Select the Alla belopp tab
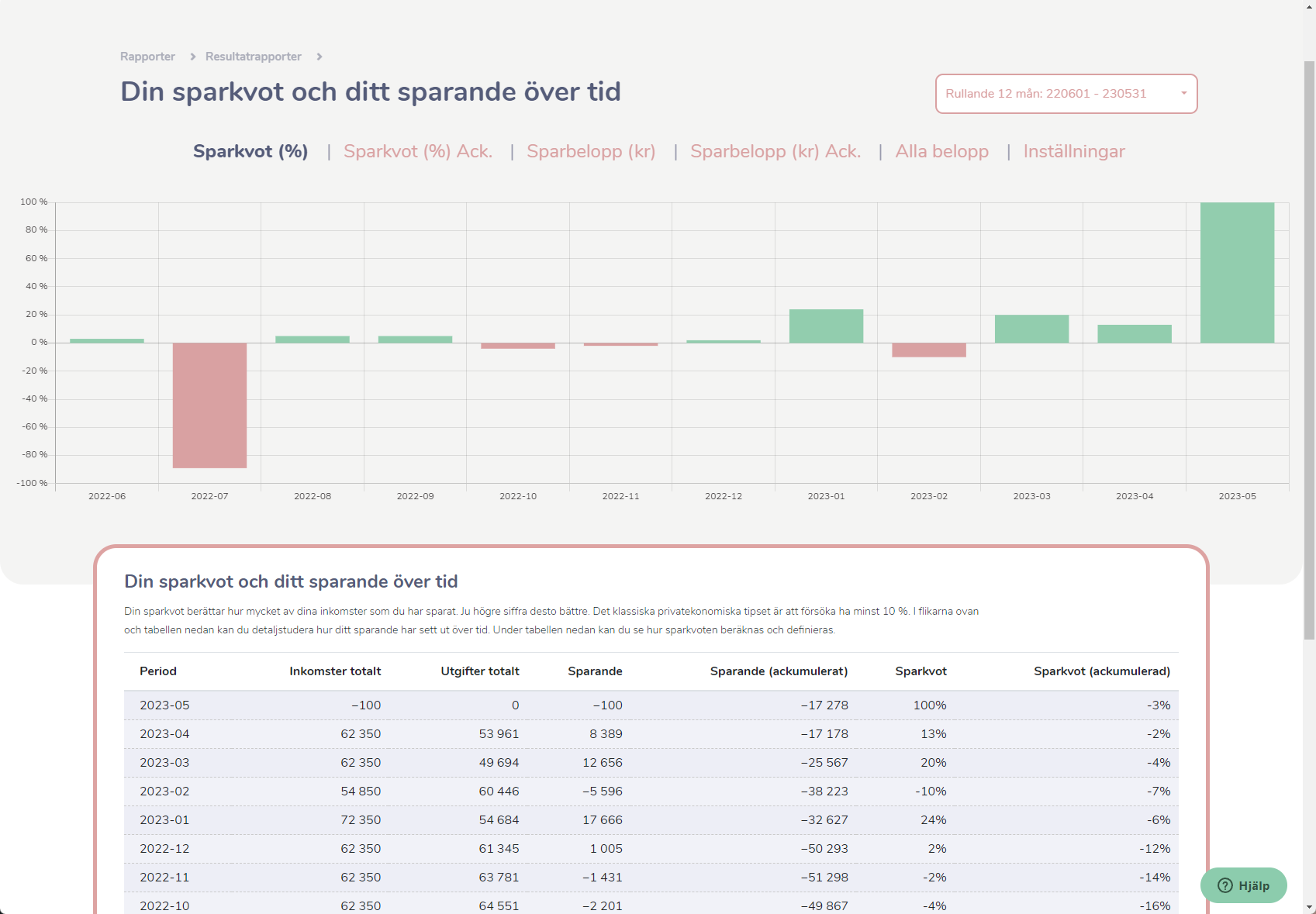 click(x=942, y=151)
